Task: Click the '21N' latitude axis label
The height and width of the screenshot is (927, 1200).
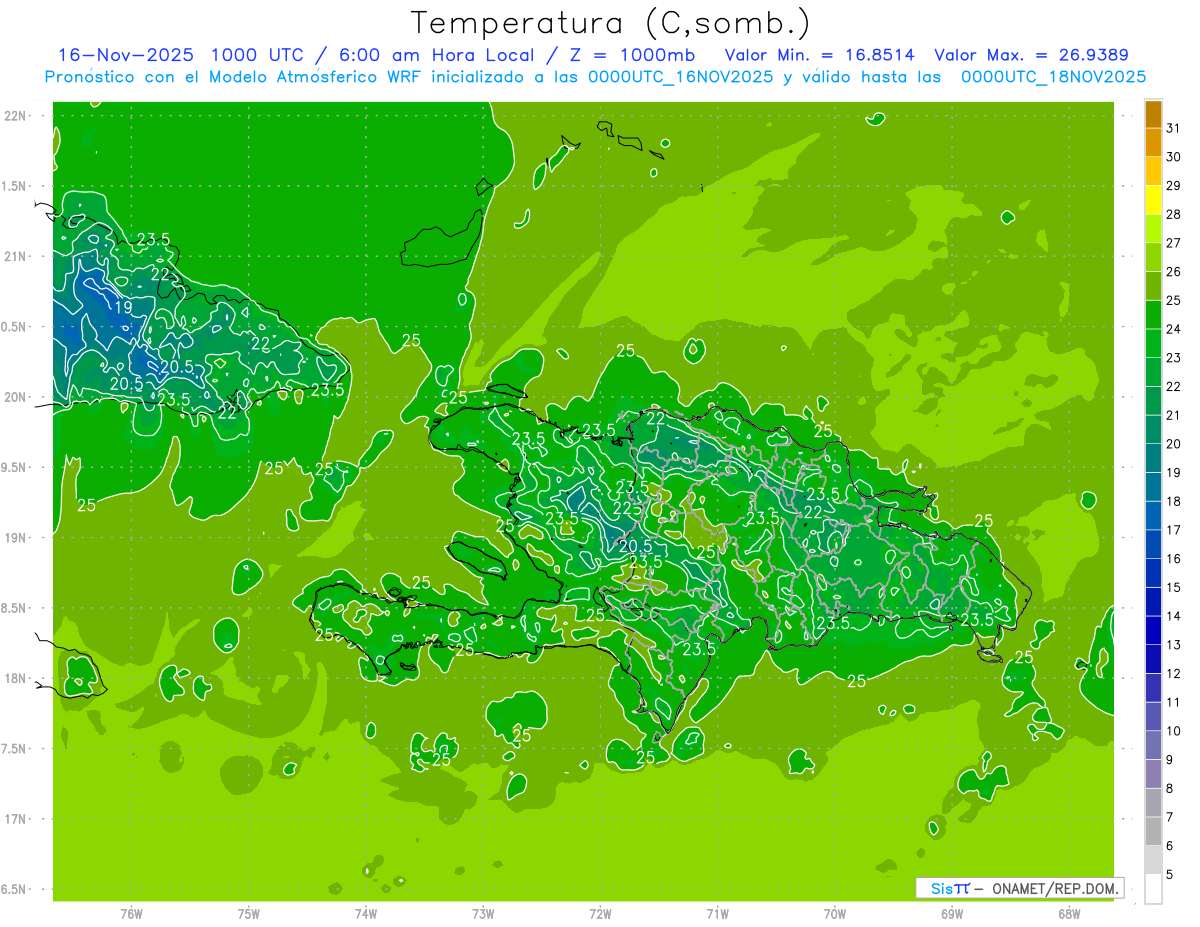Action: click(14, 256)
